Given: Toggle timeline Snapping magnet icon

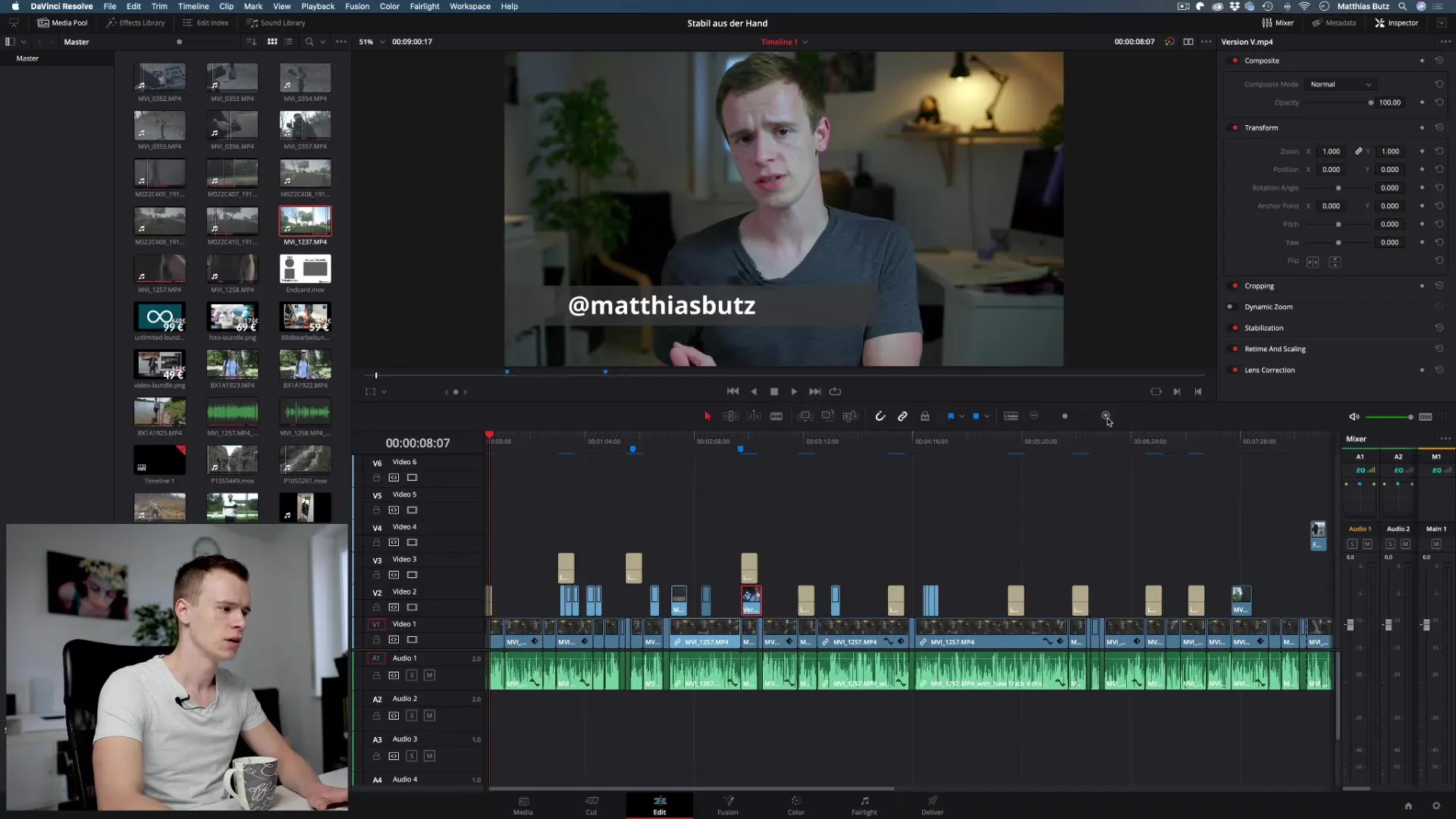Looking at the screenshot, I should tap(880, 416).
